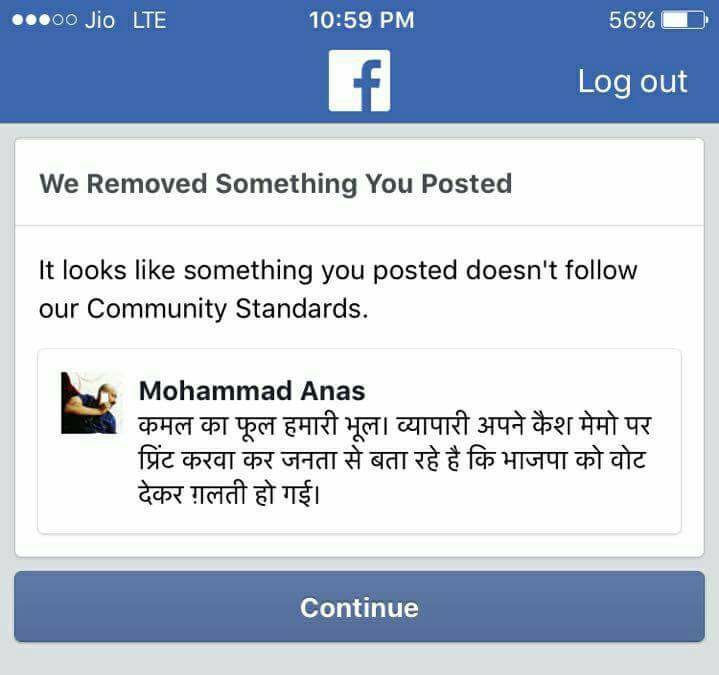The image size is (719, 675).
Task: Tap the 10:59 PM clock
Action: tap(361, 20)
